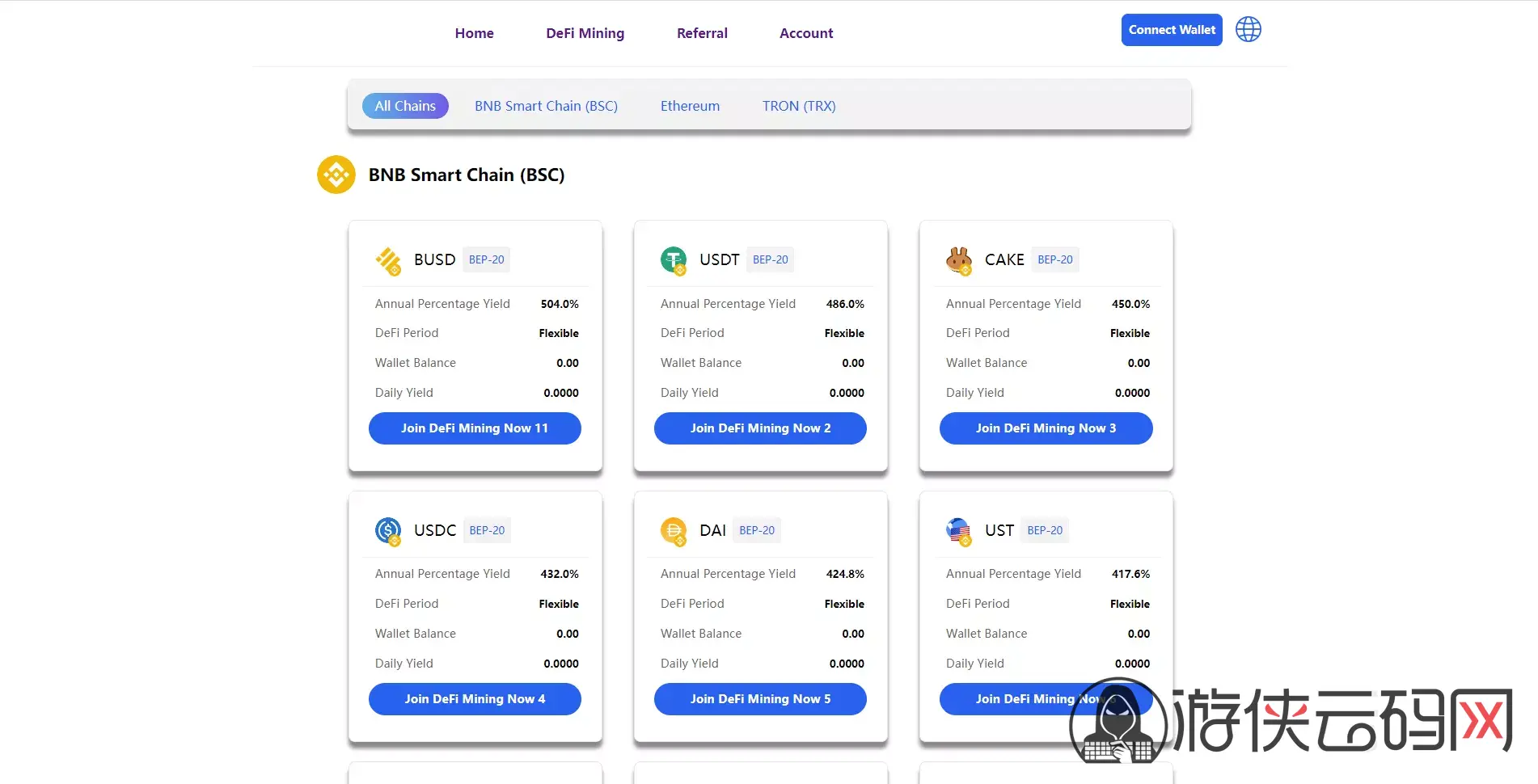This screenshot has height=784, width=1538.
Task: Click the Flexible period value for USDT
Action: click(844, 333)
